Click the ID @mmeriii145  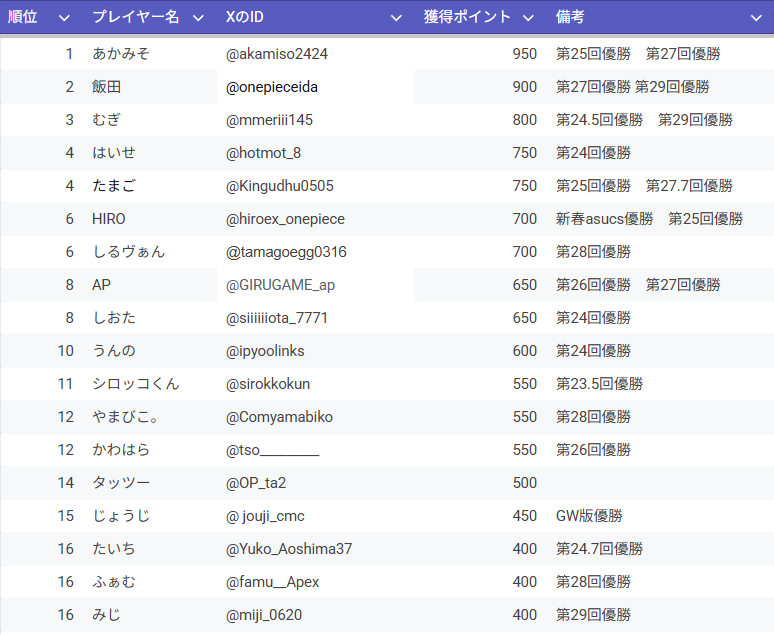tap(269, 120)
